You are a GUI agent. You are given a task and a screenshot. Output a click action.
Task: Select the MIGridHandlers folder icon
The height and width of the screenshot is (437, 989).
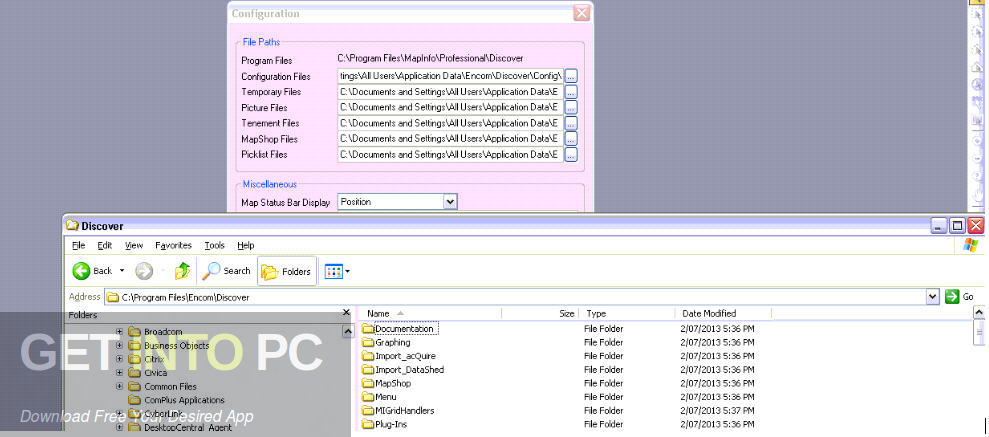coord(368,411)
